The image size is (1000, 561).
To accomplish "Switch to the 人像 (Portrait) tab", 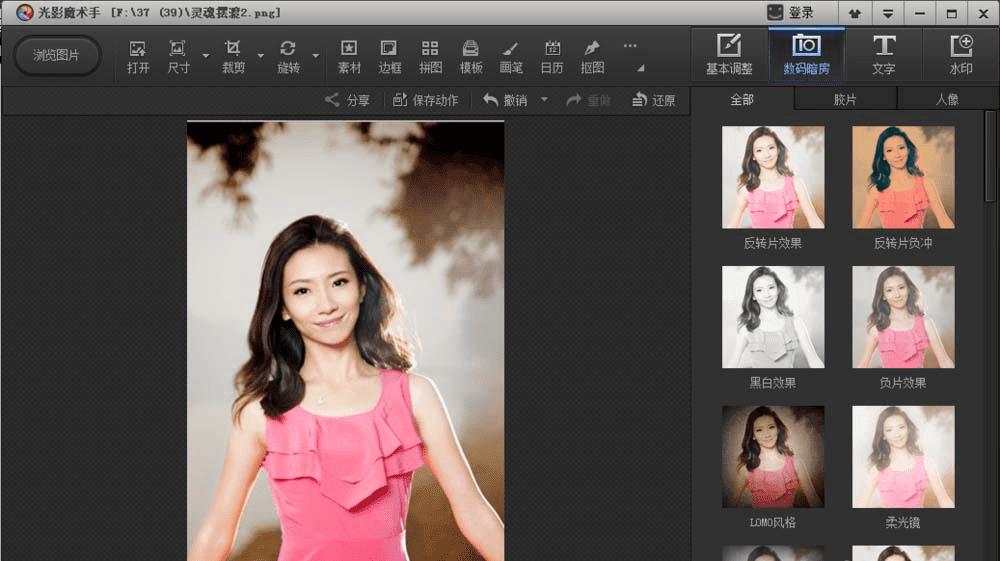I will (946, 100).
